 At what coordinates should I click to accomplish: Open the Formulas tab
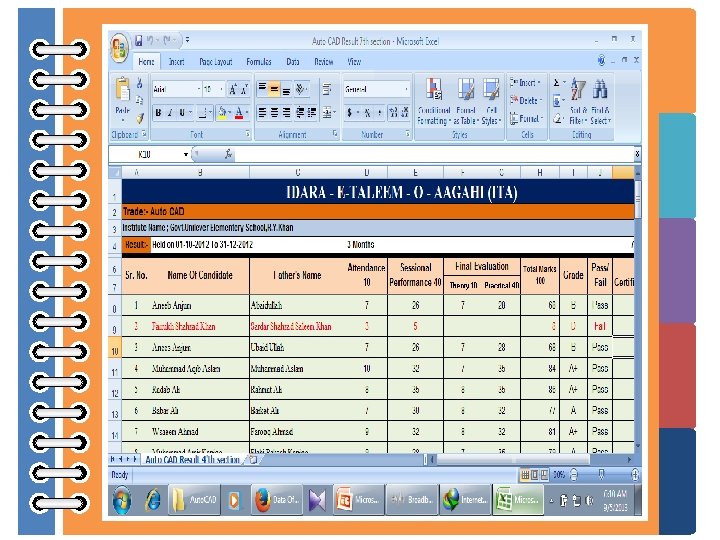(259, 62)
